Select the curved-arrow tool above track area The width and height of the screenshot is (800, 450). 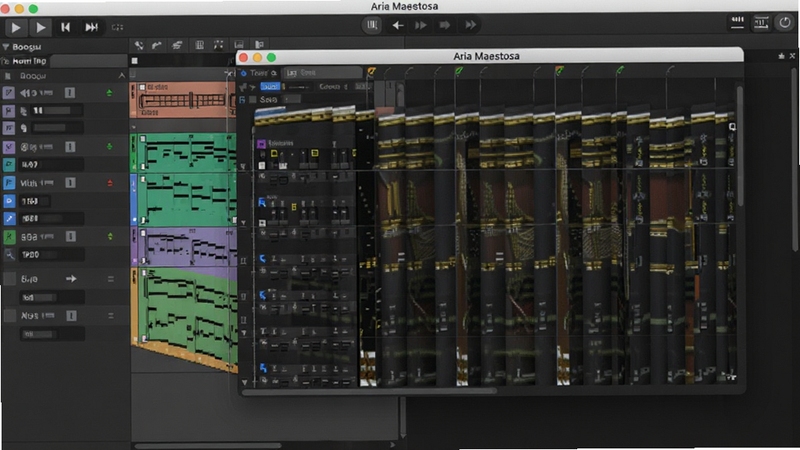[157, 45]
